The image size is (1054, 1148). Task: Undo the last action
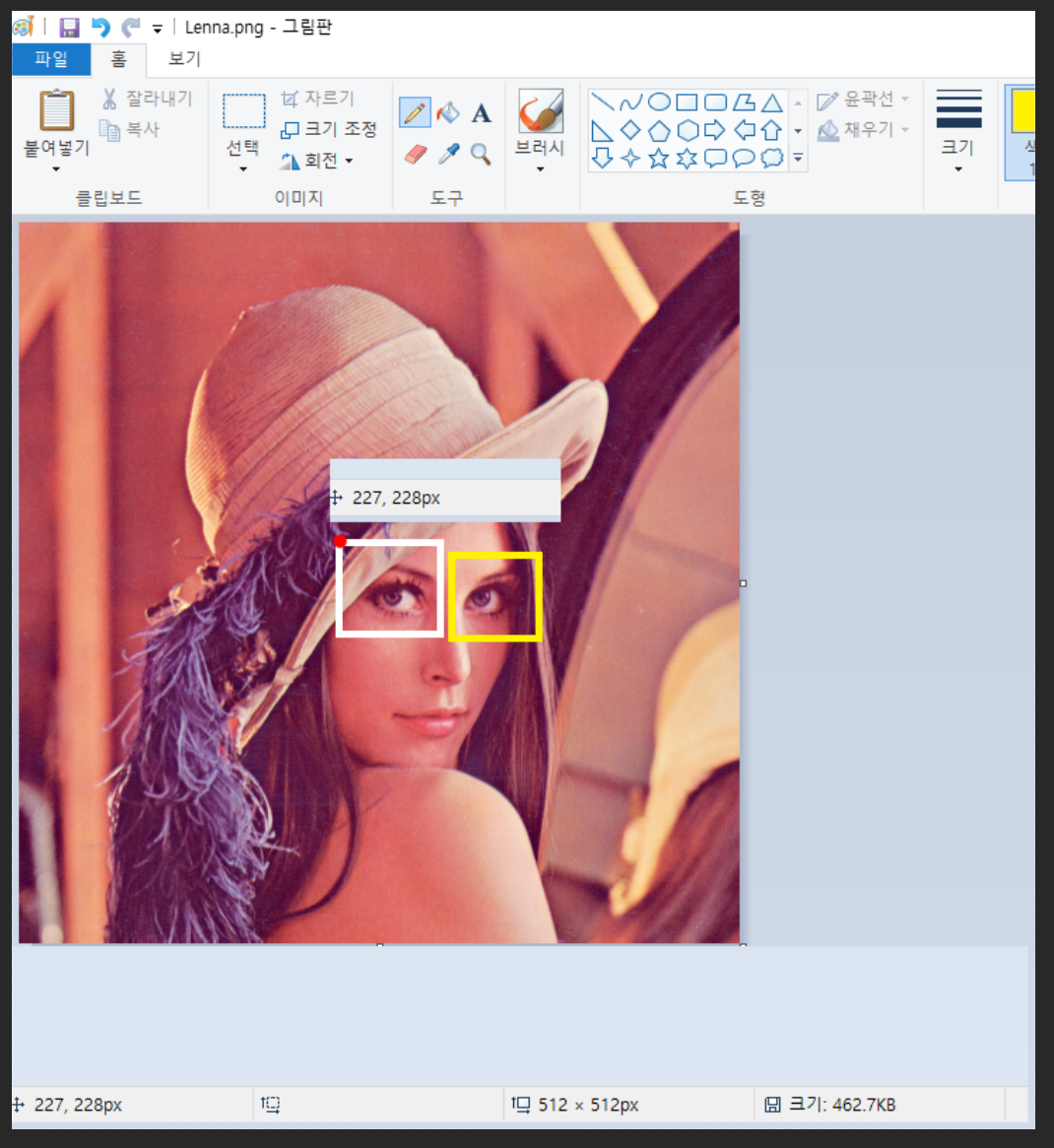pyautogui.click(x=100, y=28)
